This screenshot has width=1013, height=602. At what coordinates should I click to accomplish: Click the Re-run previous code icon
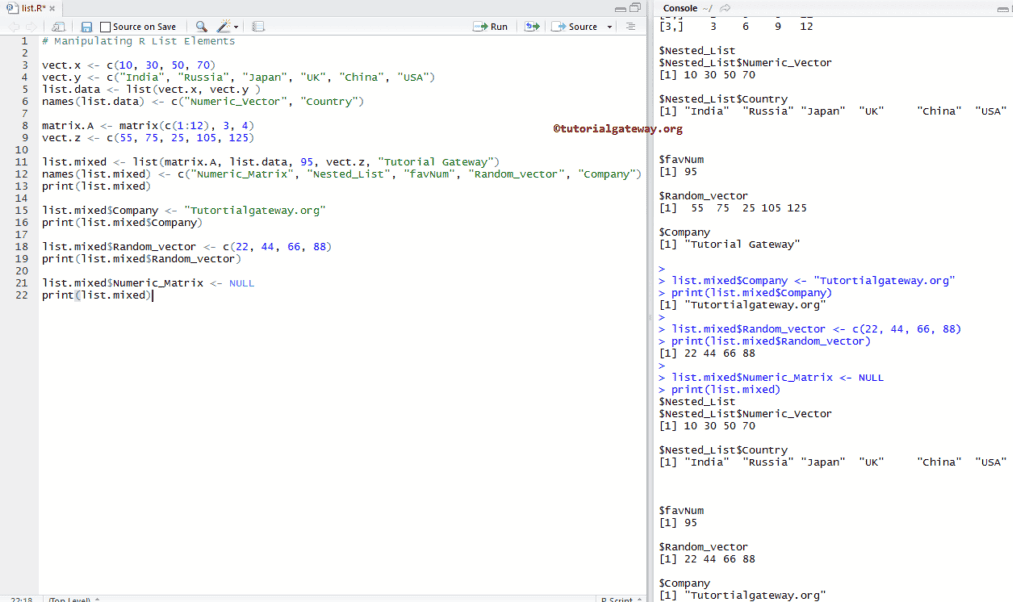point(531,27)
